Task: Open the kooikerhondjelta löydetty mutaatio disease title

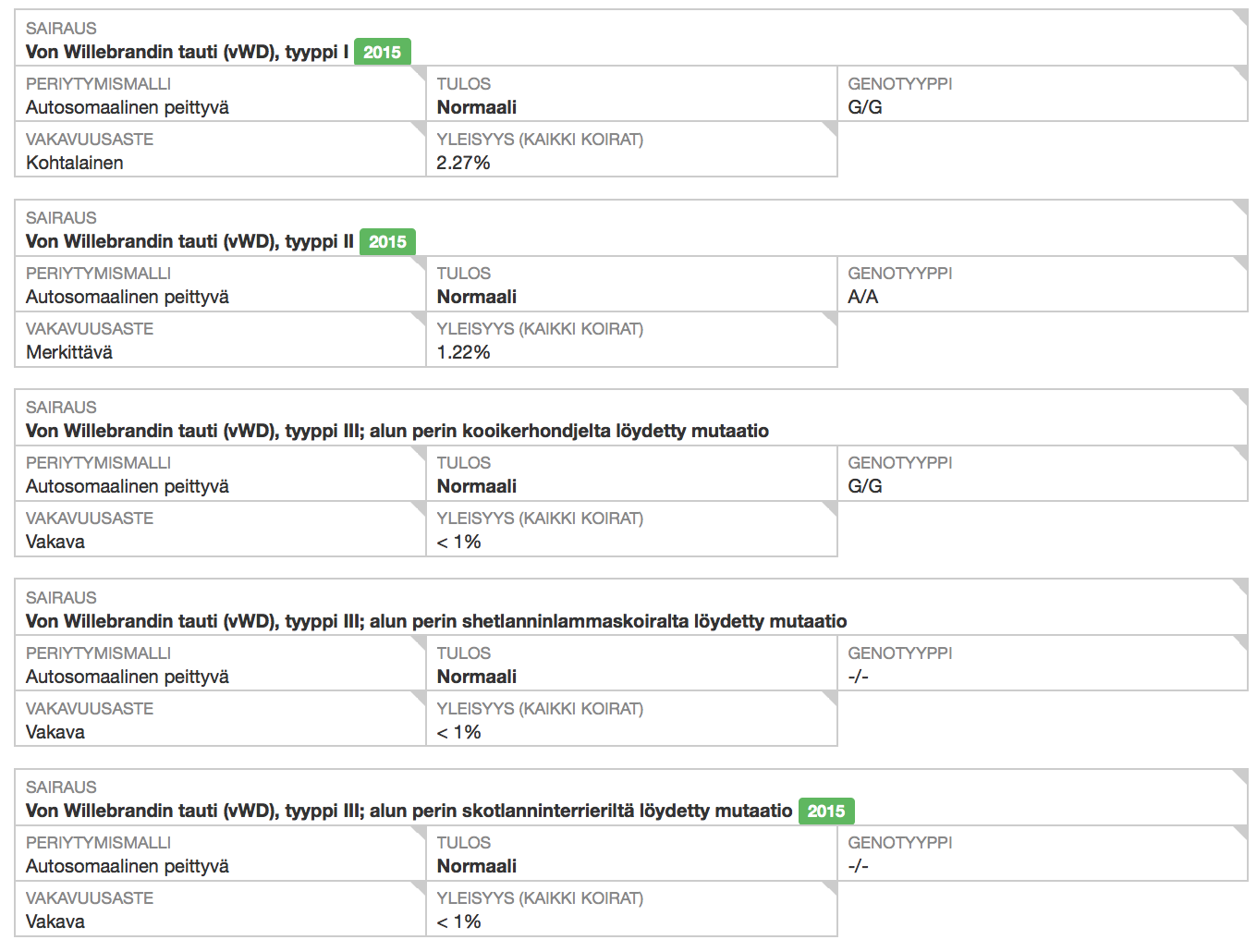Action: 397,432
